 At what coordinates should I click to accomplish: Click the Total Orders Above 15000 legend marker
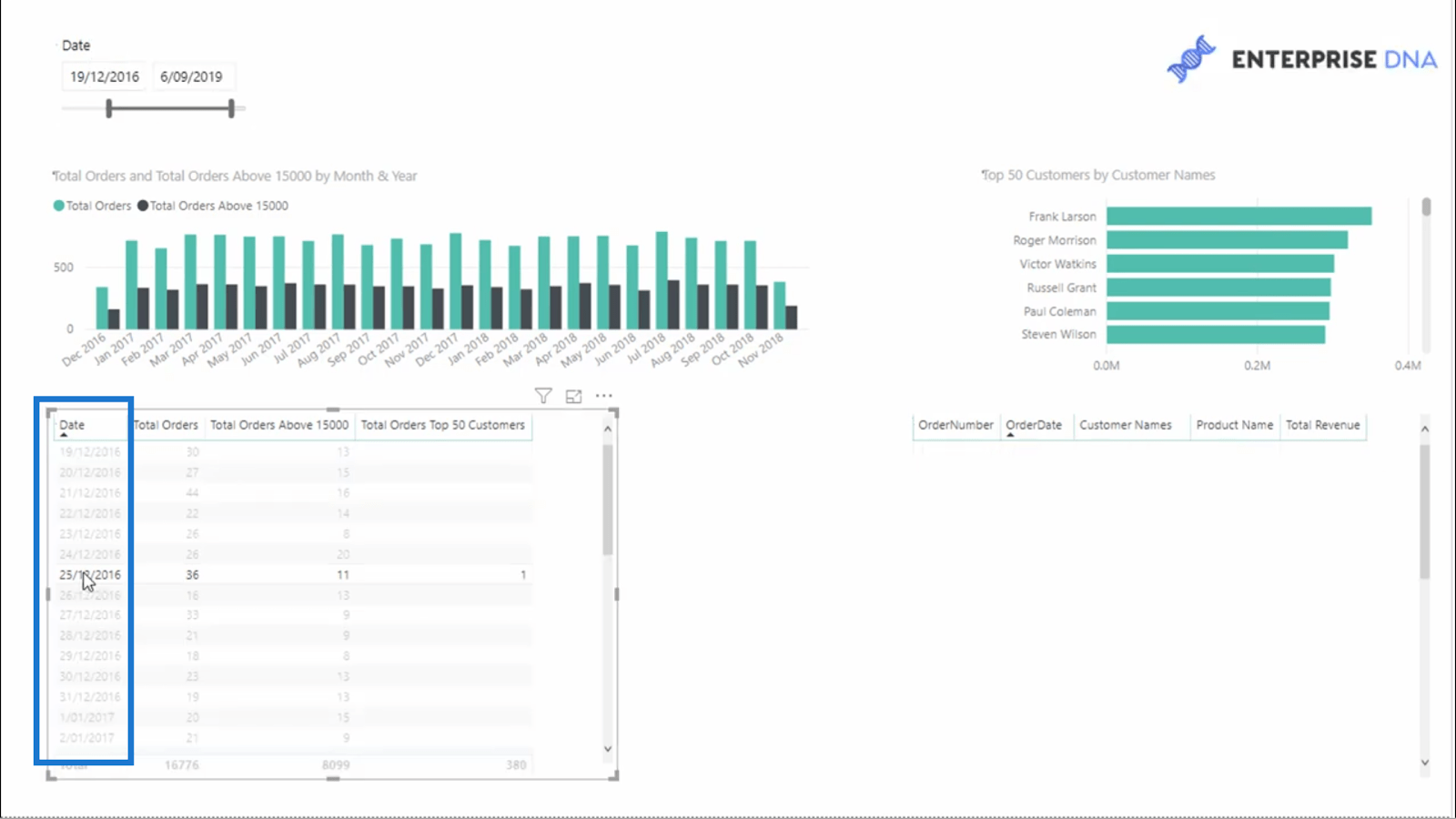coord(143,206)
